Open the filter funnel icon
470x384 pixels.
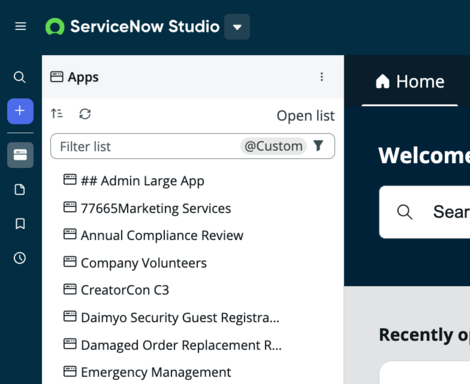point(319,146)
